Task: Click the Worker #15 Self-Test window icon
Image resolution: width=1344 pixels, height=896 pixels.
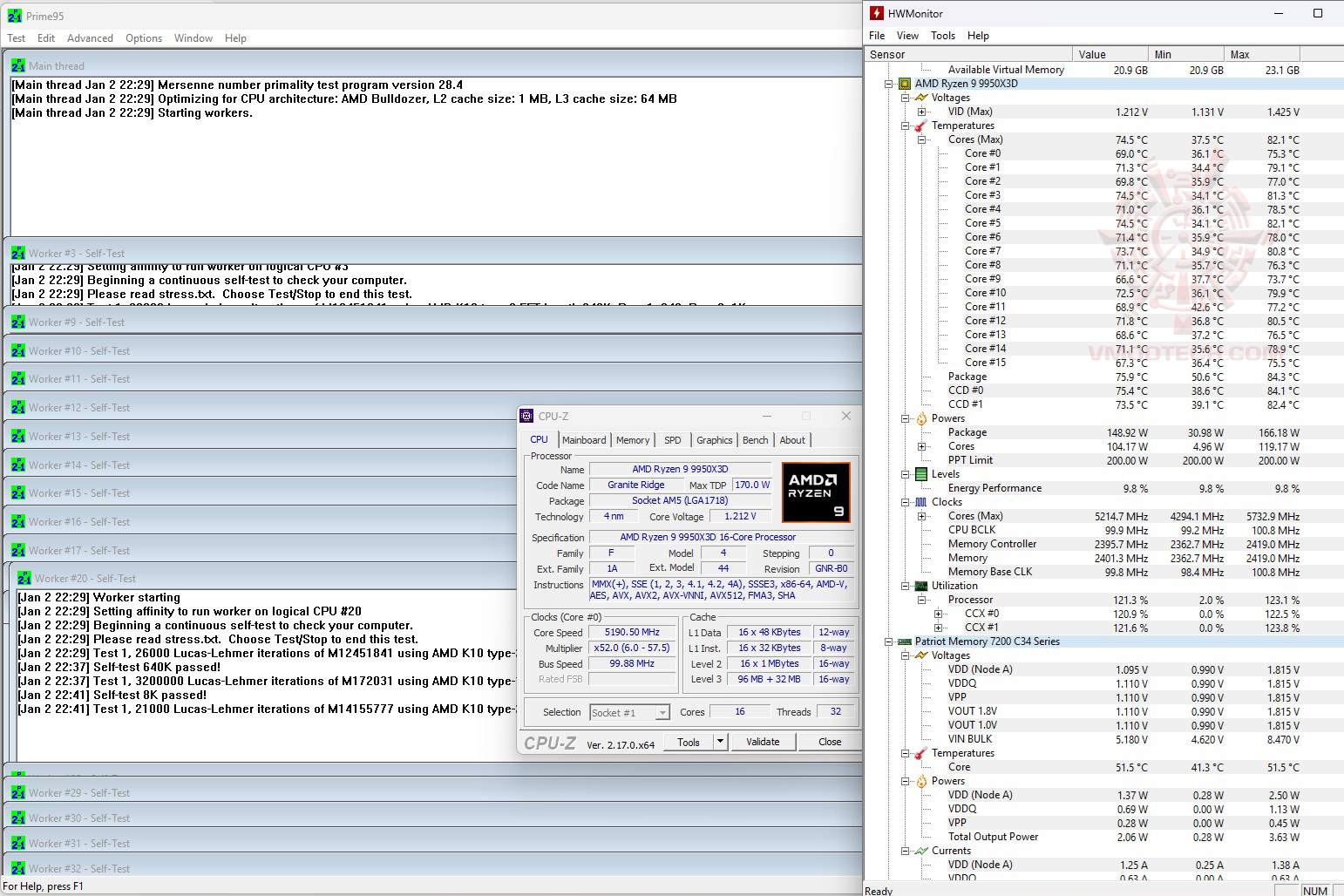Action: pyautogui.click(x=18, y=492)
